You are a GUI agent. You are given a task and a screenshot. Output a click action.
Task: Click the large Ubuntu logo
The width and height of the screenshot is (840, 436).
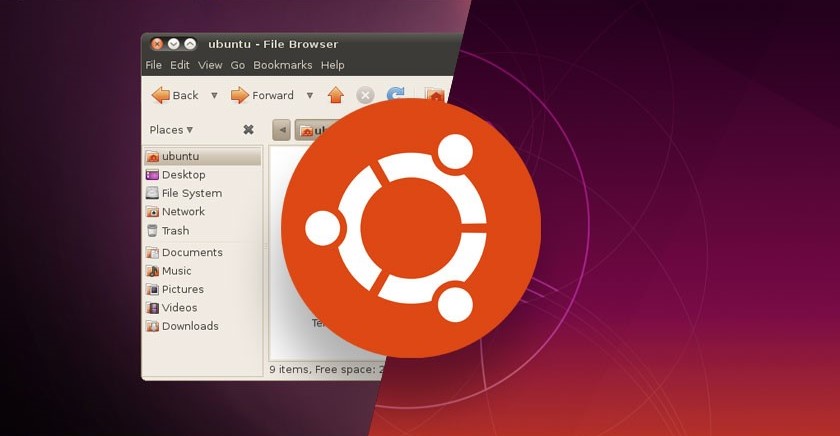click(410, 228)
